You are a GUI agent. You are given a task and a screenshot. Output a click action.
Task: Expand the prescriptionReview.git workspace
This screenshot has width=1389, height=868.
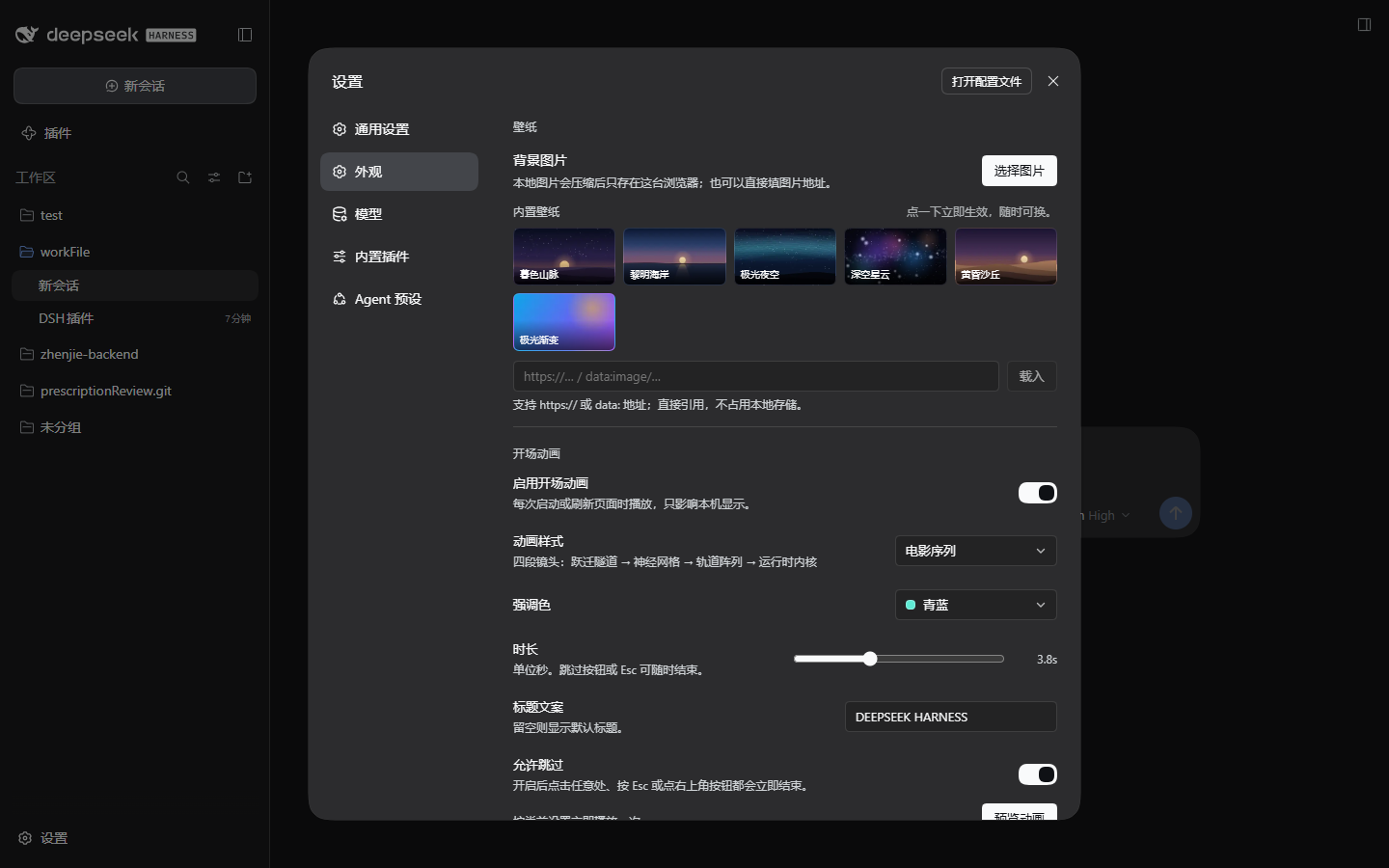click(135, 391)
